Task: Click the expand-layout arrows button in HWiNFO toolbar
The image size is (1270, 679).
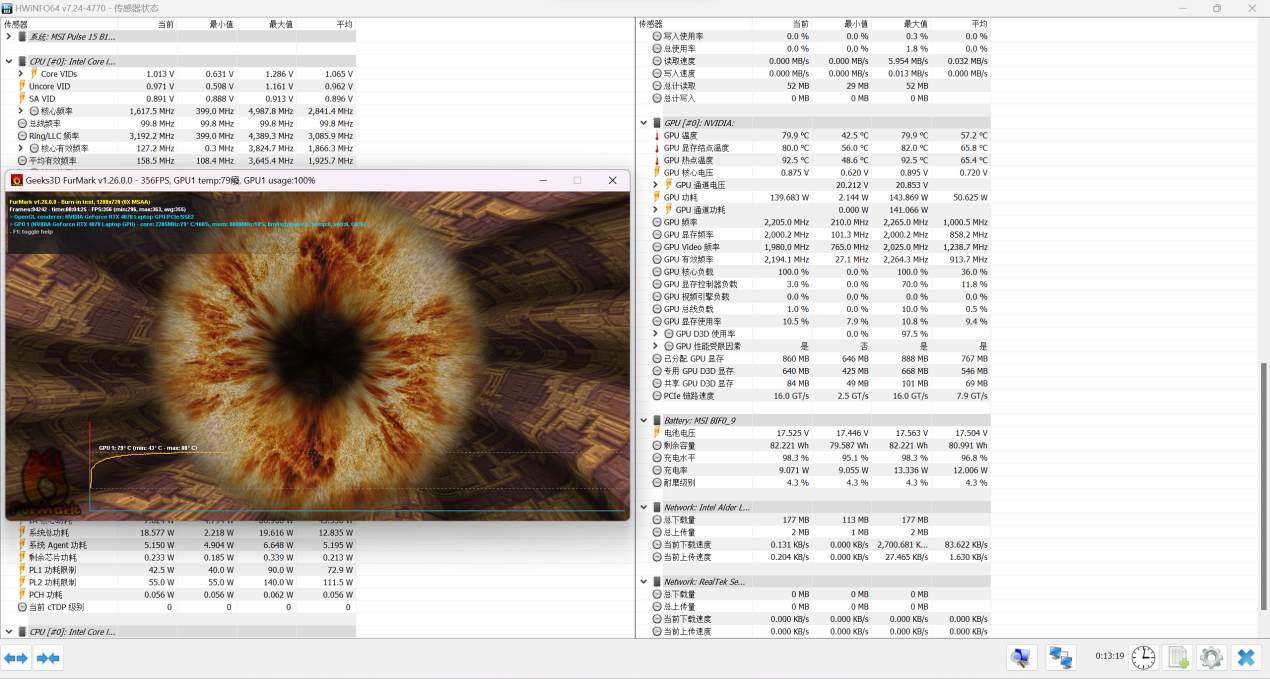Action: tap(16, 657)
